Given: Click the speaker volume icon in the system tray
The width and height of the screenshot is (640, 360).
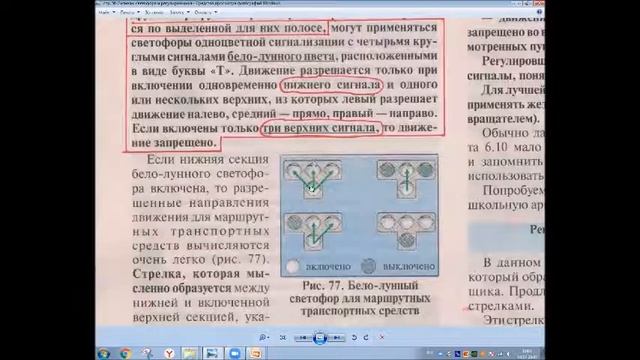Looking at the screenshot, I should point(508,354).
